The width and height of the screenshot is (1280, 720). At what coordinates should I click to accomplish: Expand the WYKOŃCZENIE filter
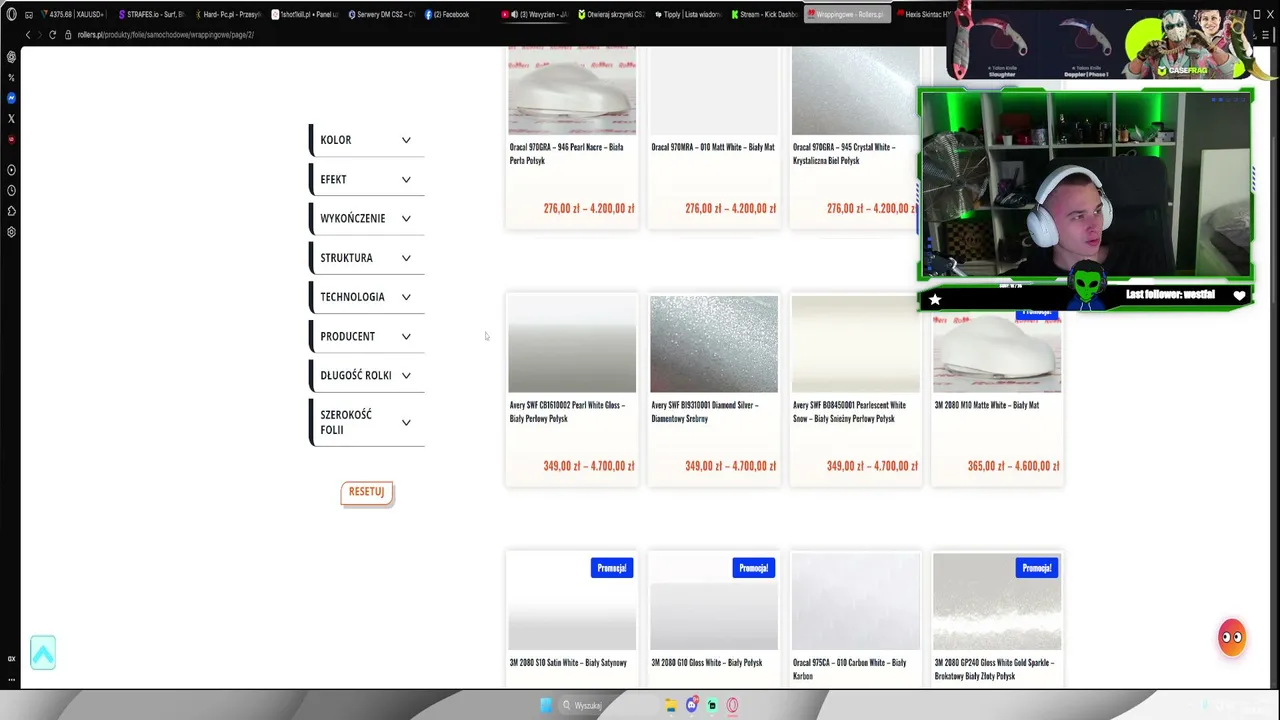pyautogui.click(x=367, y=219)
